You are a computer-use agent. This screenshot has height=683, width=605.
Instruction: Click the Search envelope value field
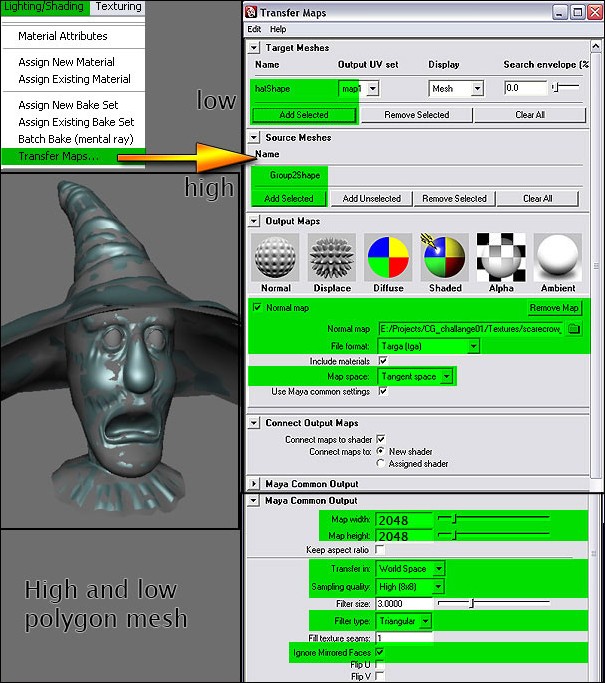pos(525,88)
